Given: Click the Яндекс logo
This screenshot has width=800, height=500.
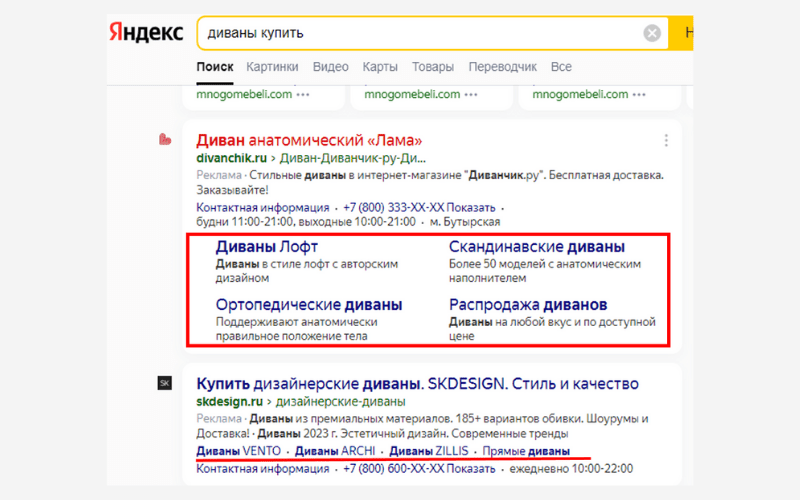Looking at the screenshot, I should coord(146,32).
